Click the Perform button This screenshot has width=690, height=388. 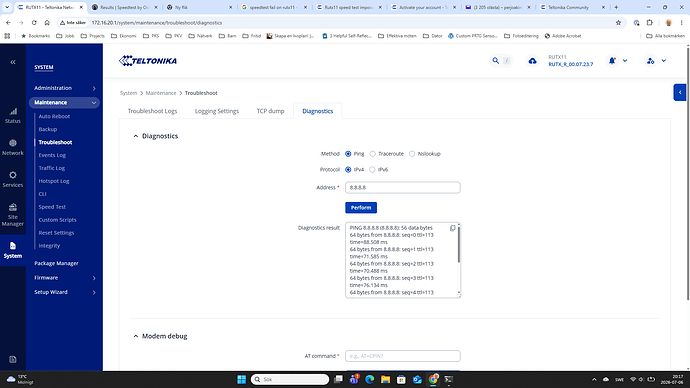point(361,208)
